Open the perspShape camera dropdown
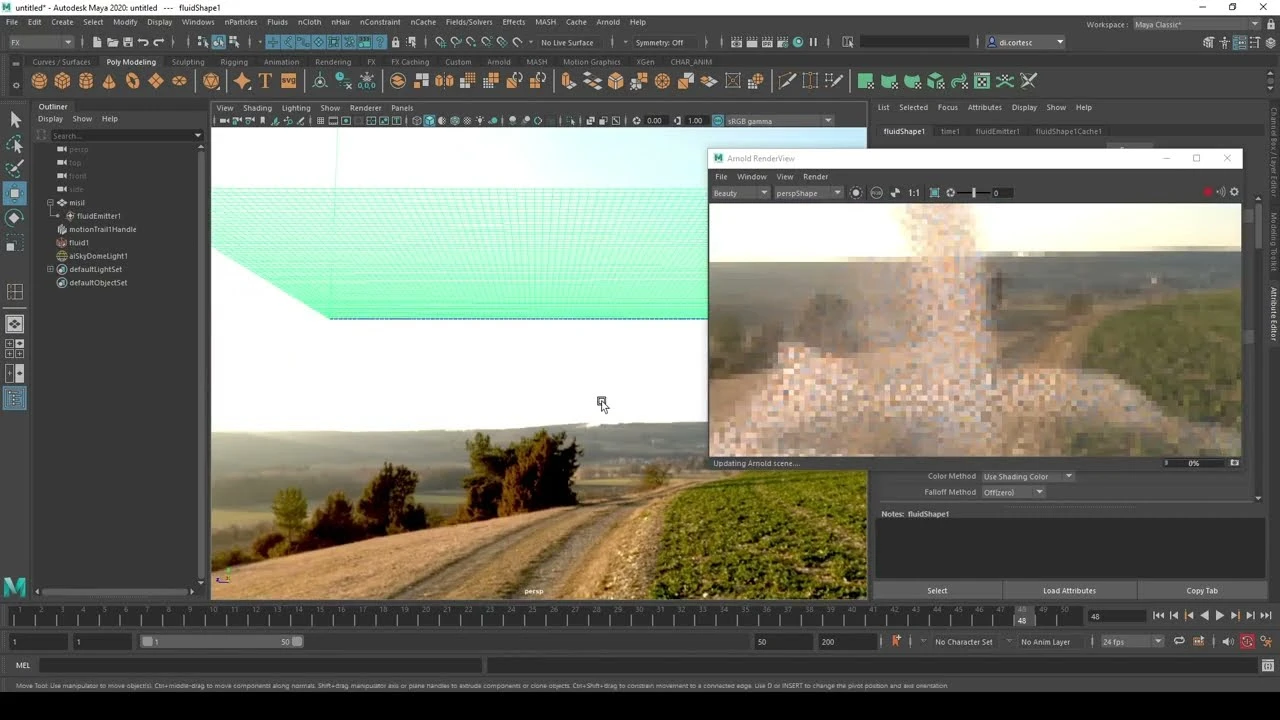Screen dimensions: 1280x720 (x=808, y=193)
